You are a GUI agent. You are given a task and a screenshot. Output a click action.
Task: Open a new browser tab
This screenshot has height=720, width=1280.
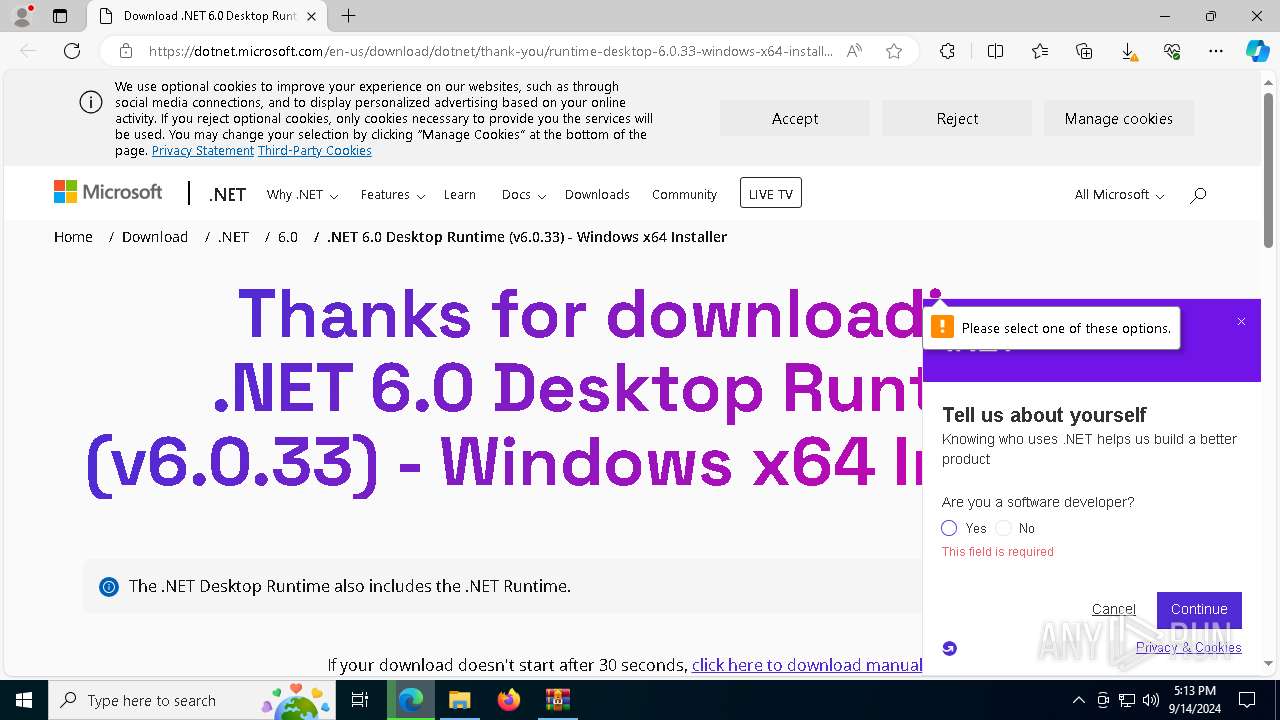pos(348,16)
